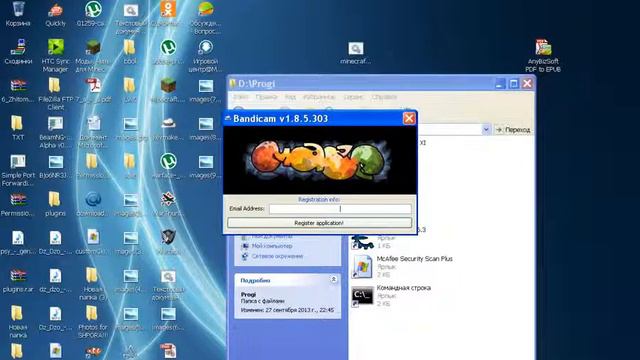Image resolution: width=640 pixels, height=360 pixels.
Task: Open the Избранное menu in Explorer window
Action: coord(319,97)
